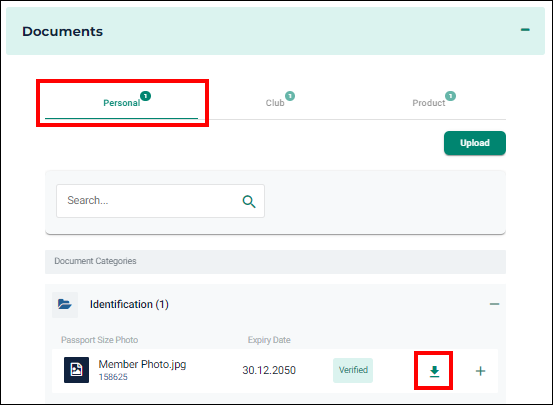Click the badge count on Product tab
This screenshot has height=405, width=553.
click(450, 96)
